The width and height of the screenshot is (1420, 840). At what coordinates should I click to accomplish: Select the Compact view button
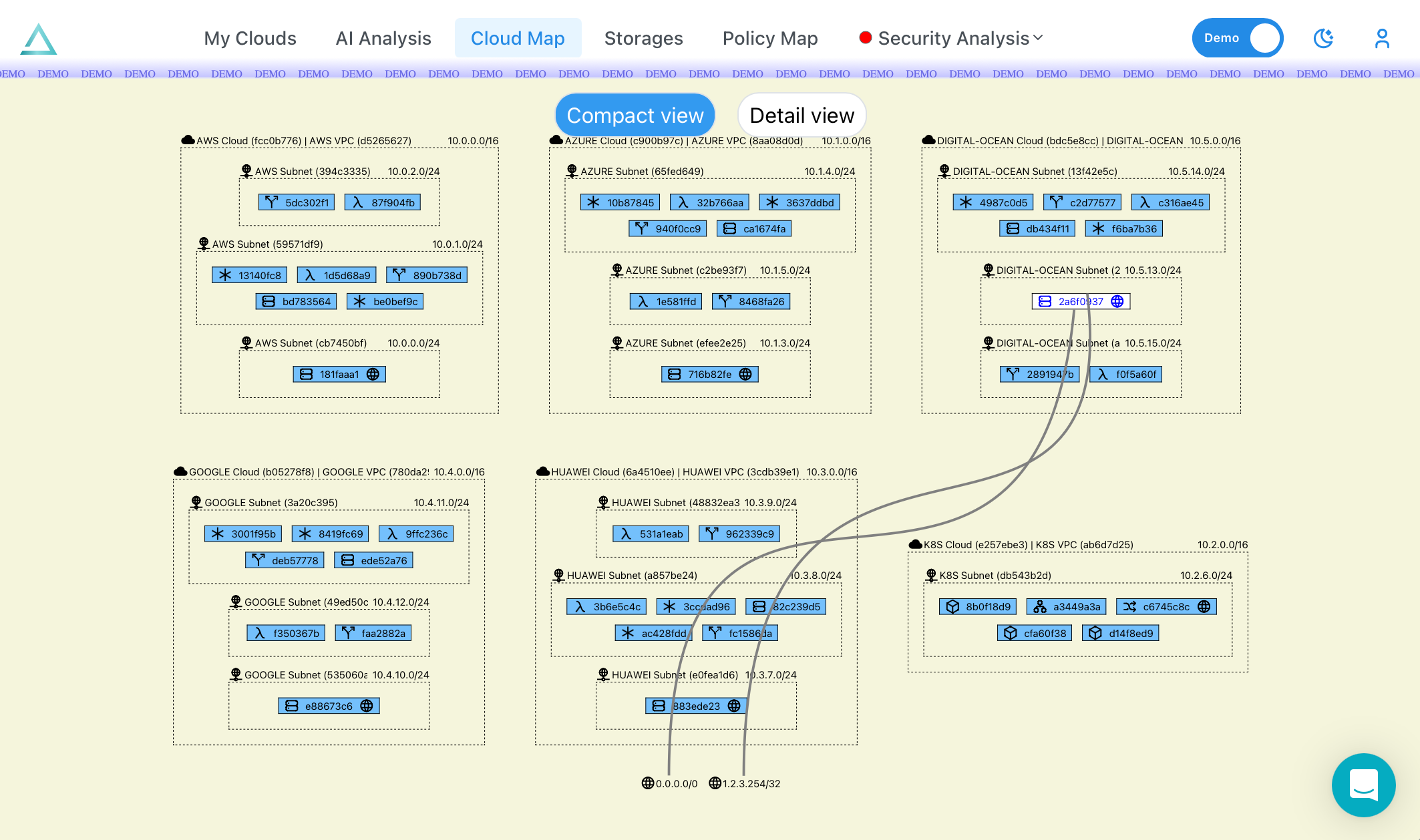(x=635, y=115)
